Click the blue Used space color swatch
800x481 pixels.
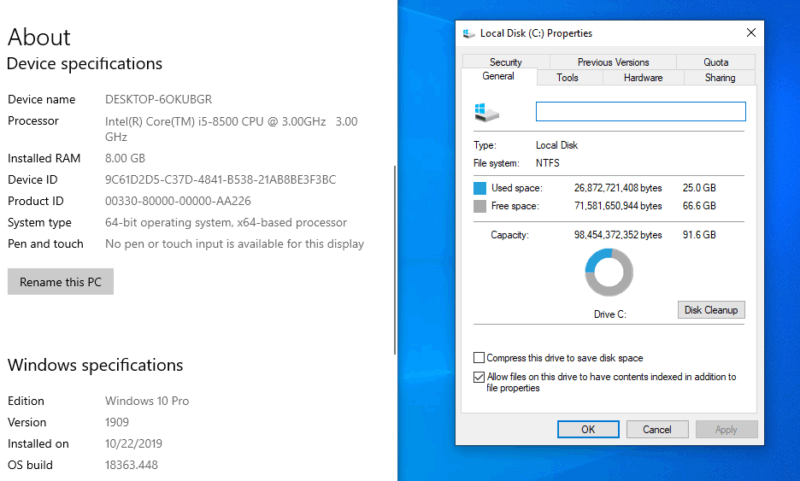[x=480, y=188]
